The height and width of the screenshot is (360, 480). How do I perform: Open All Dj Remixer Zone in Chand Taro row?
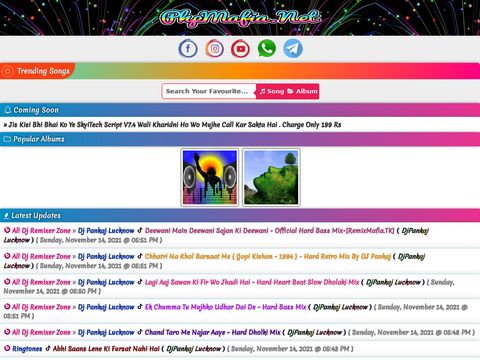point(41,332)
